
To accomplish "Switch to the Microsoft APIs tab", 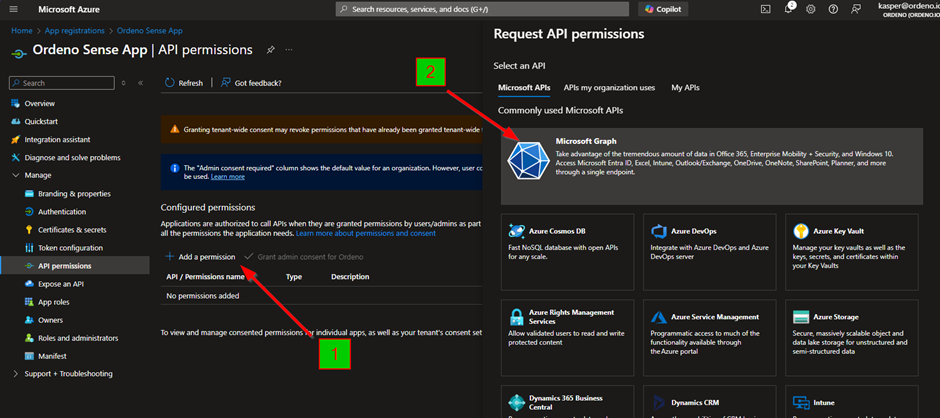I will [x=524, y=88].
